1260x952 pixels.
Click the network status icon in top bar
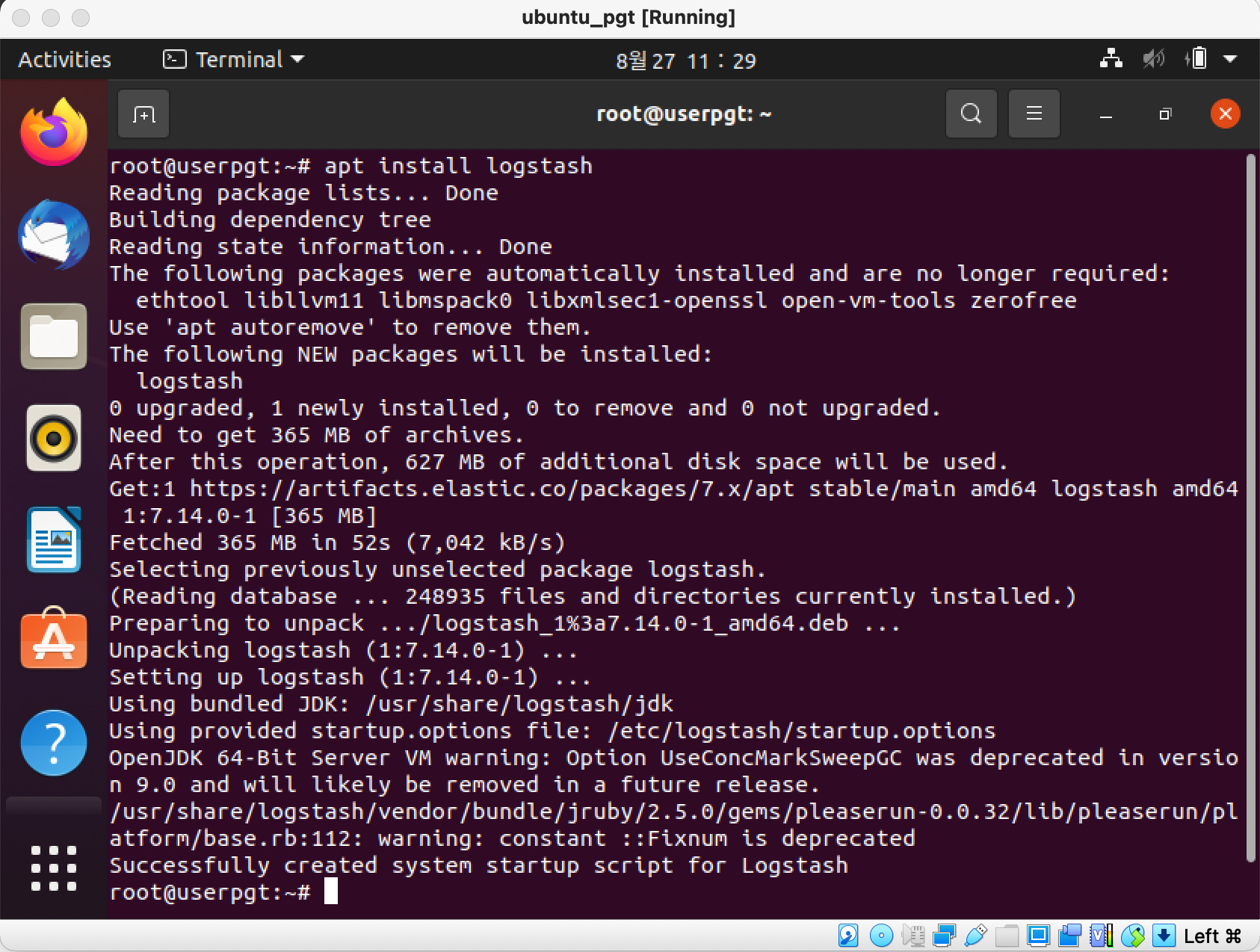click(x=1111, y=58)
